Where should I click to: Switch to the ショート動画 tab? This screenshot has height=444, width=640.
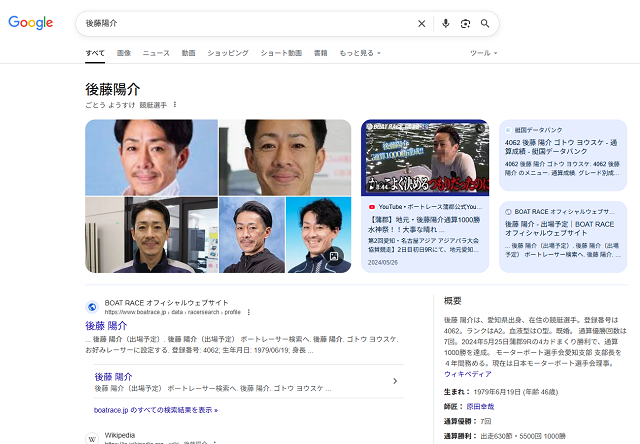[281, 53]
